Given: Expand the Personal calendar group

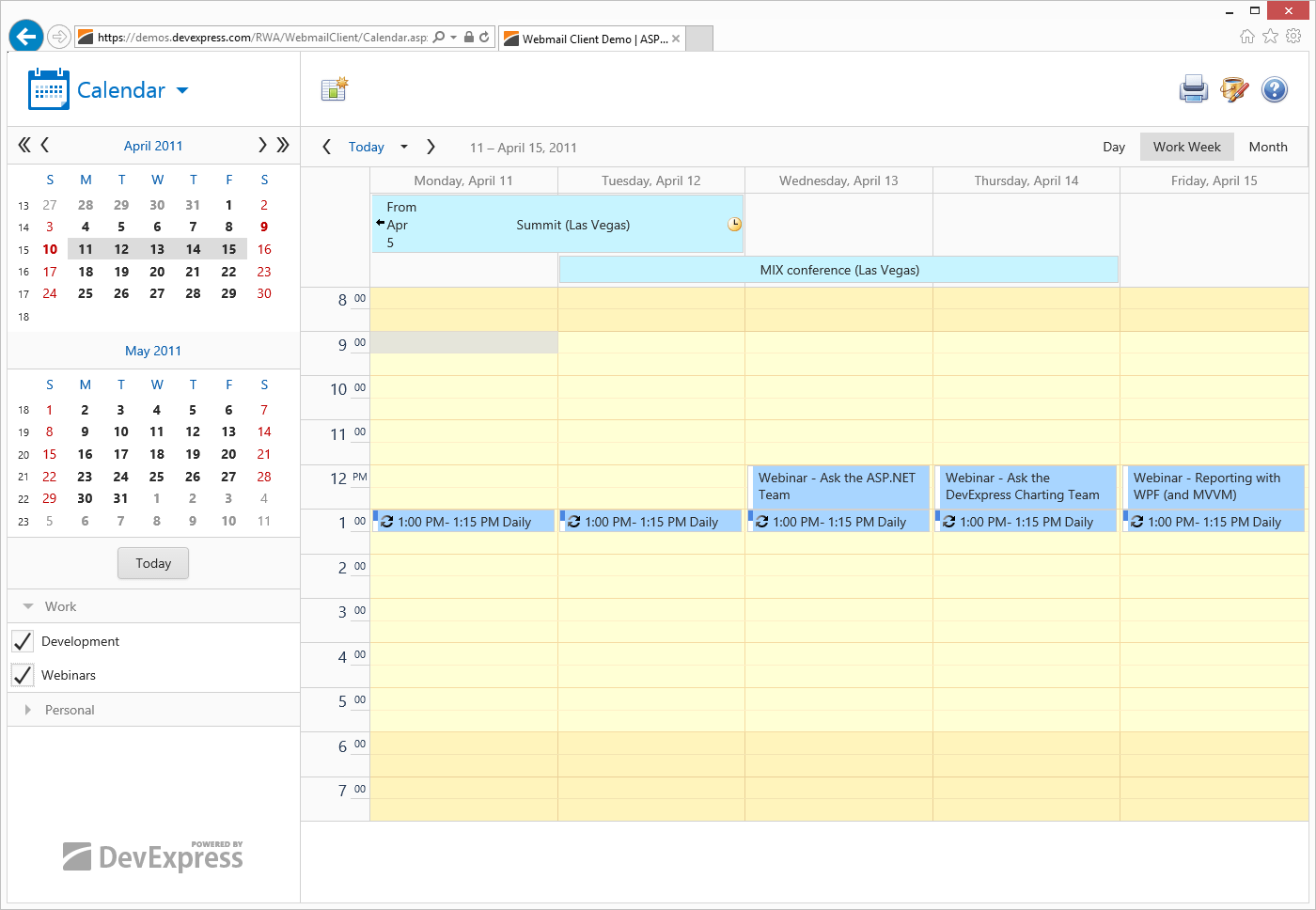Looking at the screenshot, I should coord(28,710).
